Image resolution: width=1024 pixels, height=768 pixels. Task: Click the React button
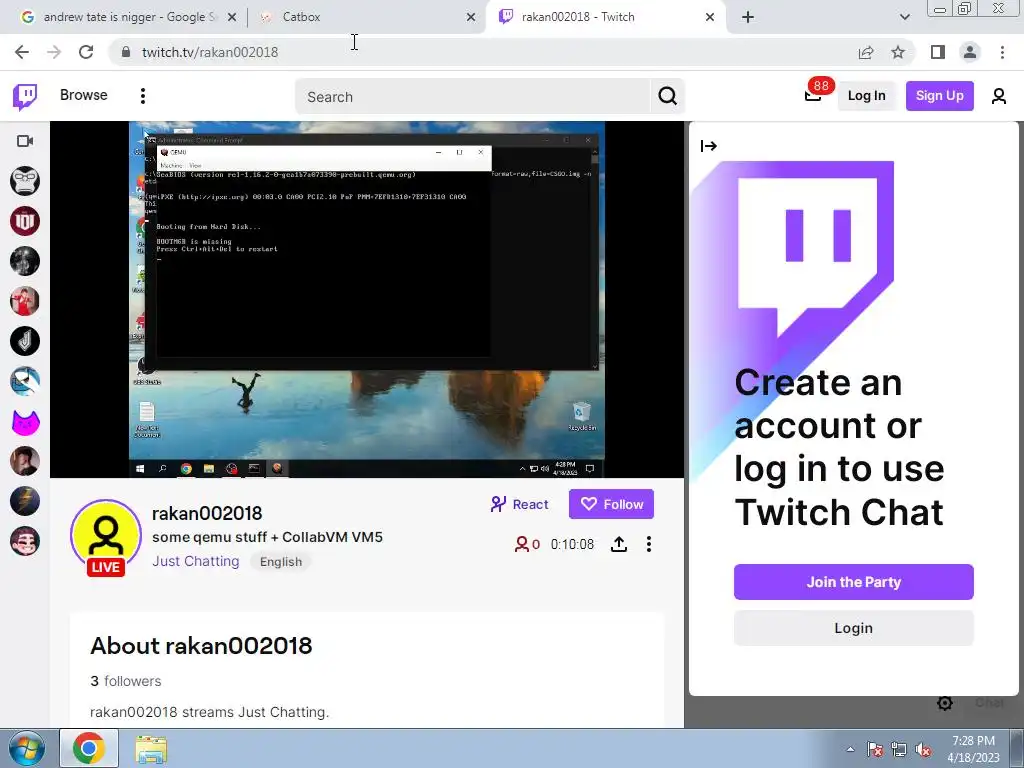click(x=519, y=504)
